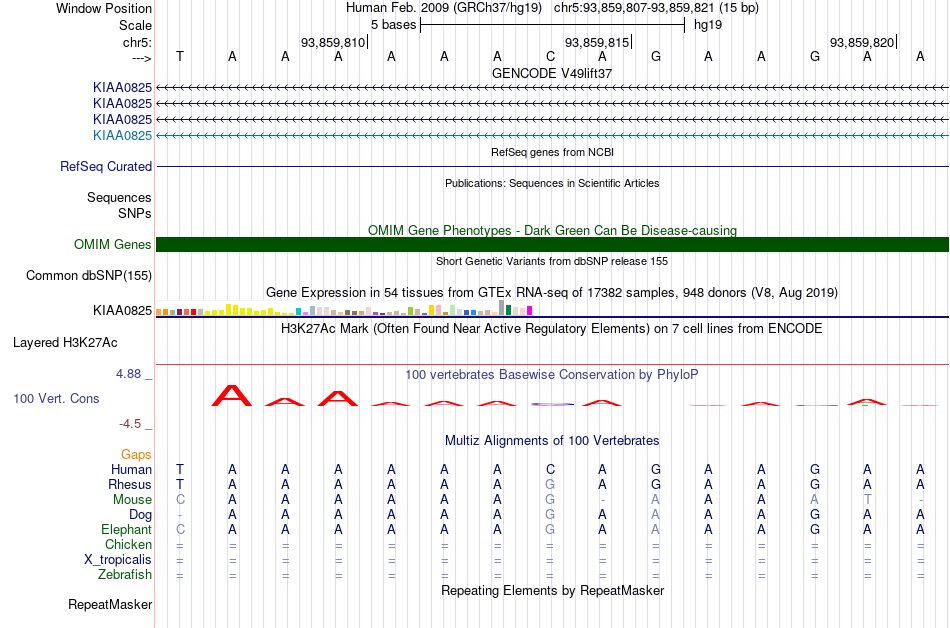Click the Dog species label
This screenshot has width=950, height=628.
141,515
